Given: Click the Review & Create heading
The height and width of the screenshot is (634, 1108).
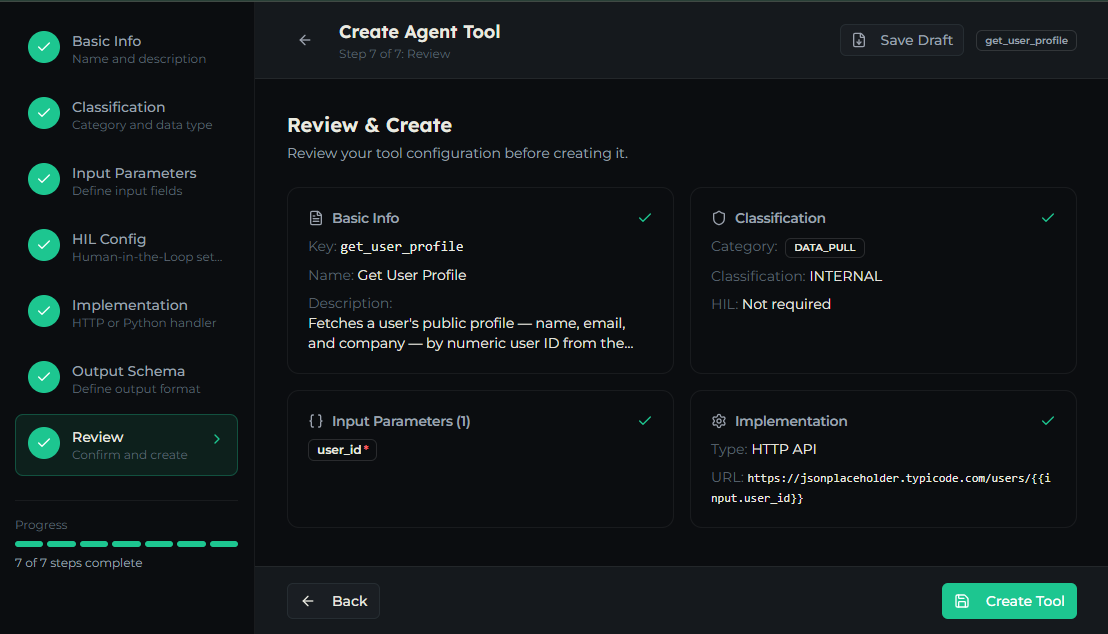Looking at the screenshot, I should click(370, 125).
